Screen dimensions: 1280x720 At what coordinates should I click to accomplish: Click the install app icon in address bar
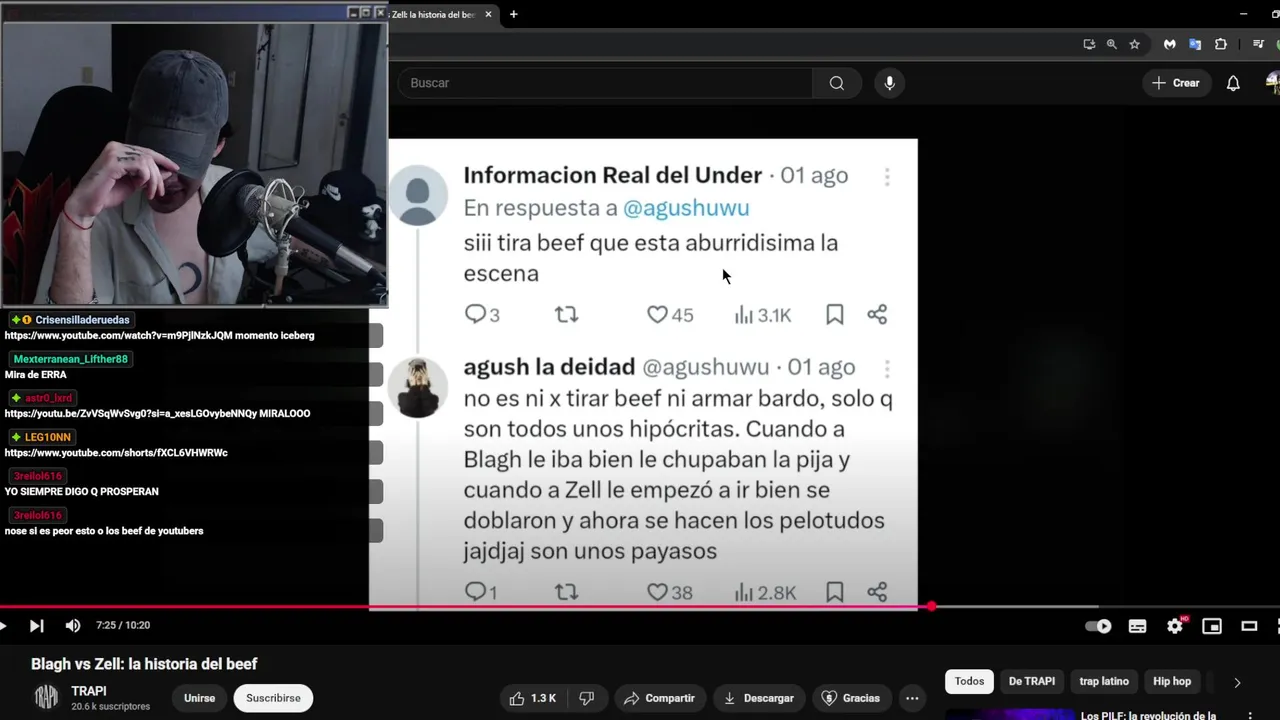(x=1089, y=44)
